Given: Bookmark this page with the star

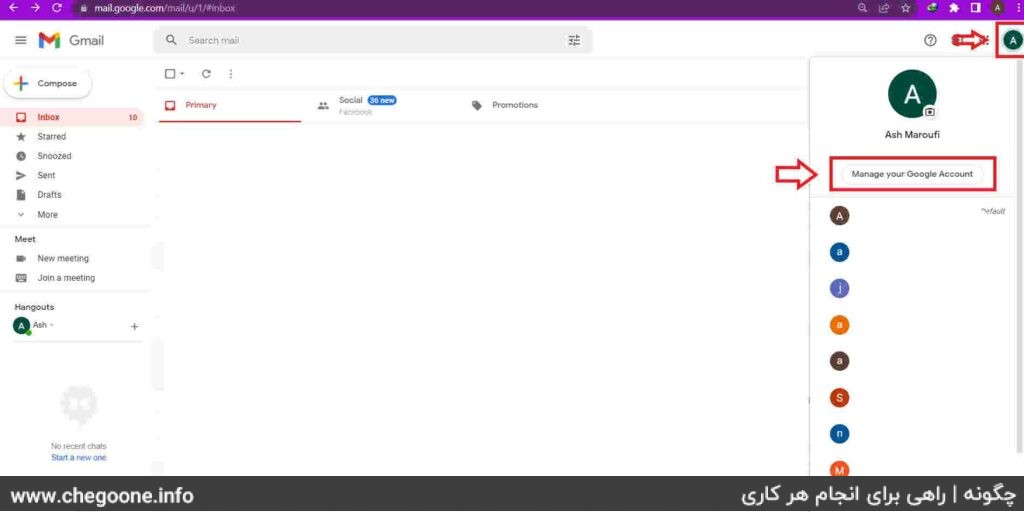Looking at the screenshot, I should pyautogui.click(x=905, y=8).
